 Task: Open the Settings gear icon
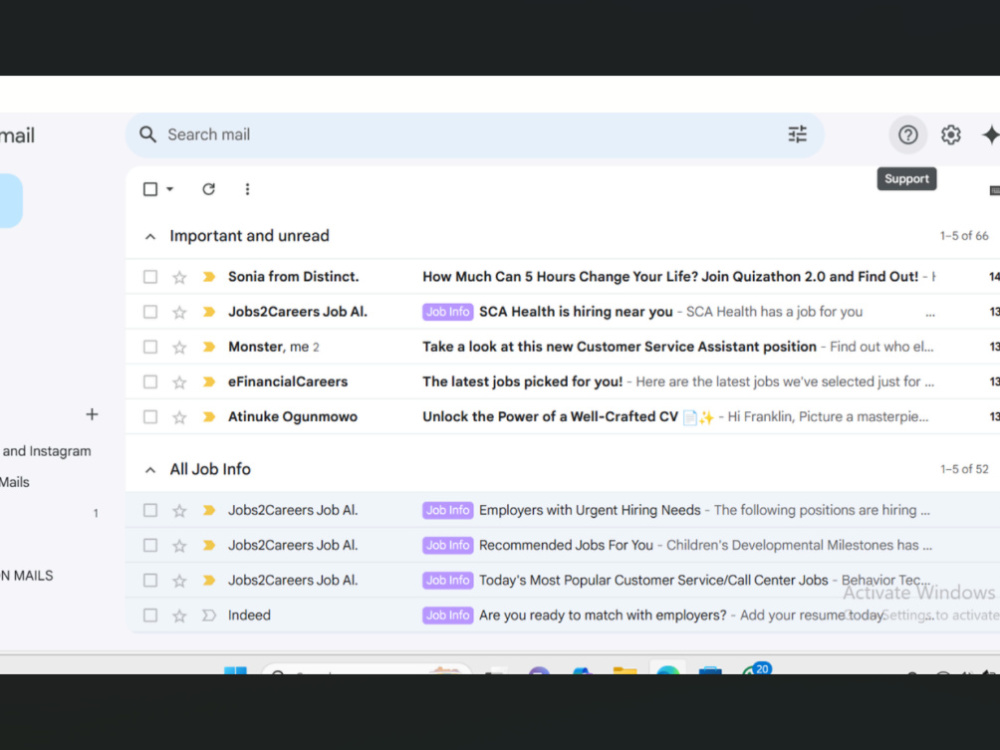tap(950, 135)
